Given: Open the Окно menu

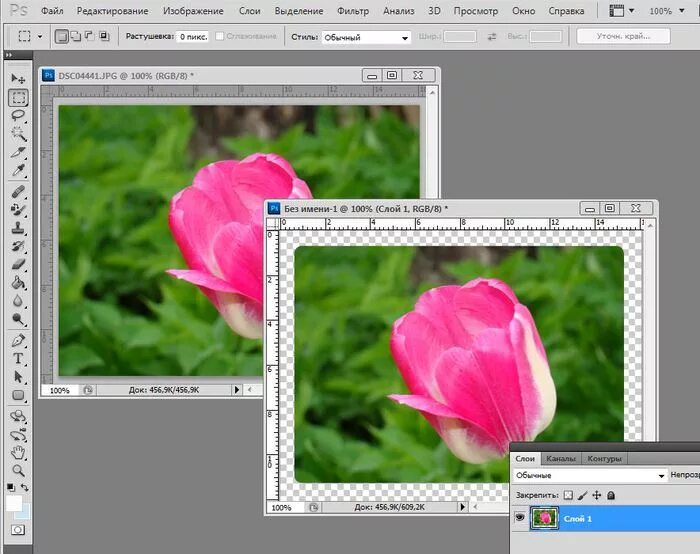Looking at the screenshot, I should pyautogui.click(x=523, y=11).
